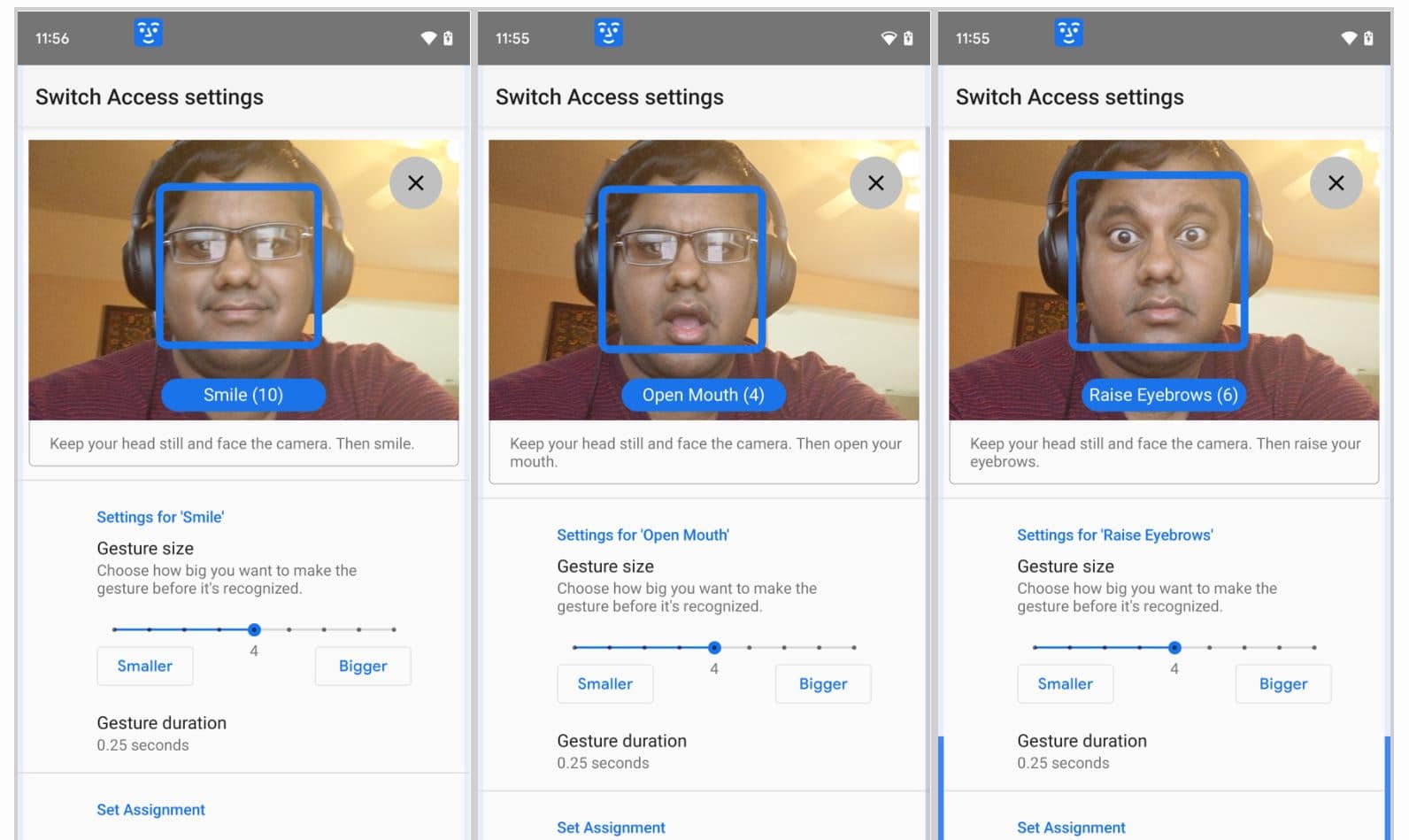The width and height of the screenshot is (1409, 840).
Task: Open Gesture duration setting for Raise Eyebrows
Action: point(1082,751)
